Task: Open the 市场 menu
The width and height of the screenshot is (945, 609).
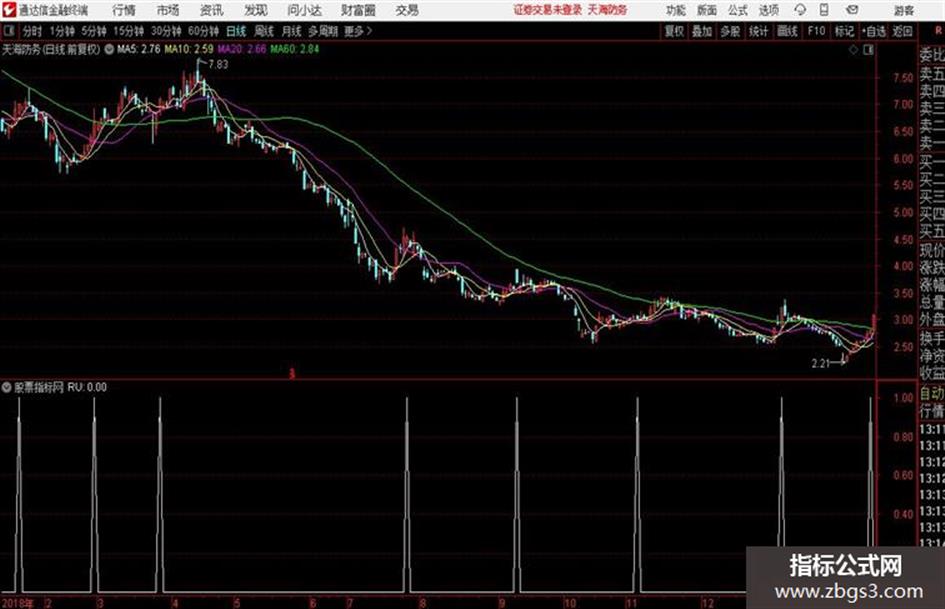Action: click(168, 10)
